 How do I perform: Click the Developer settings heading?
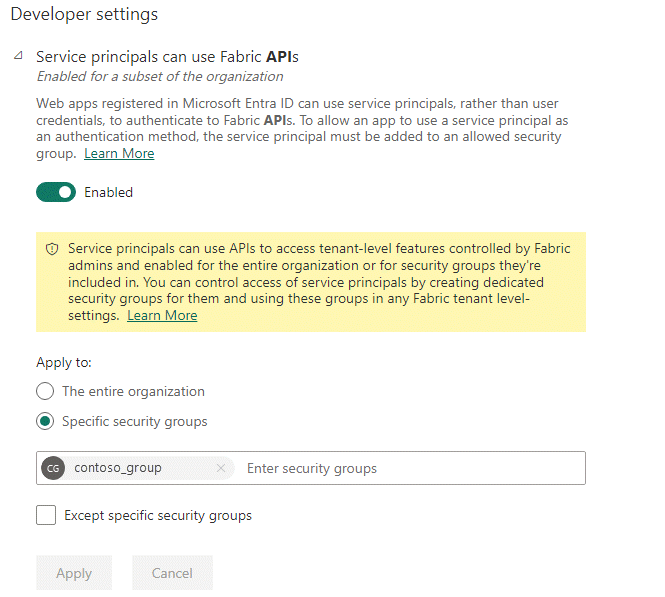click(x=84, y=15)
